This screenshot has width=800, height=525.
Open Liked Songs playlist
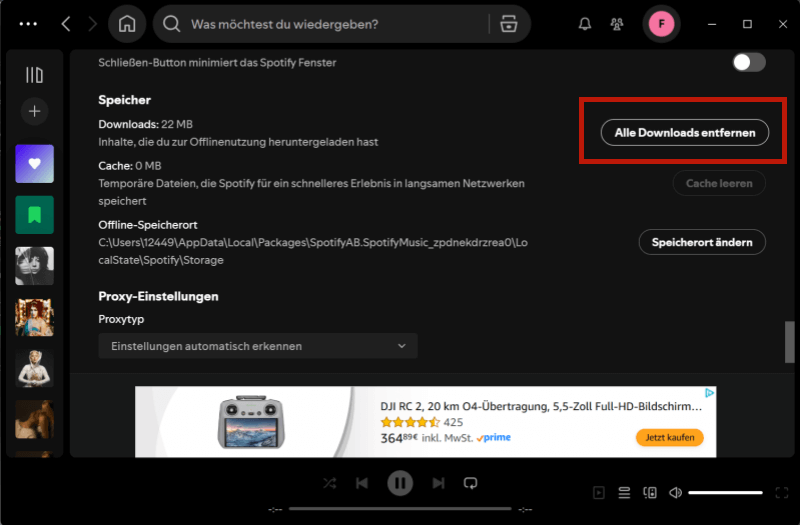pos(34,163)
